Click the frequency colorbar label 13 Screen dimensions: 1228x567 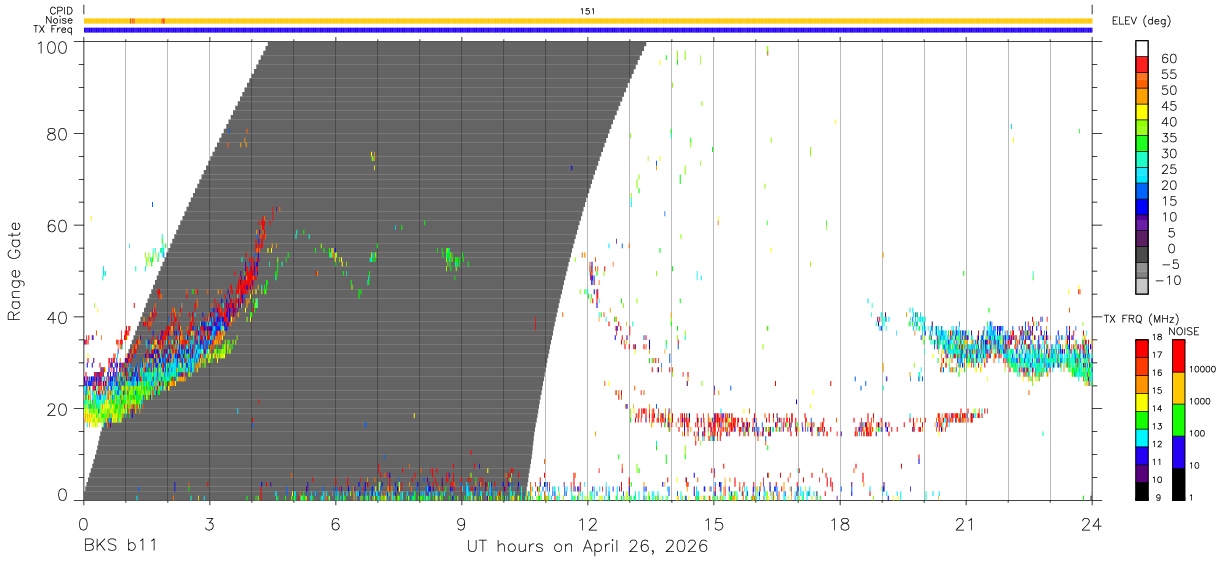coord(1157,426)
